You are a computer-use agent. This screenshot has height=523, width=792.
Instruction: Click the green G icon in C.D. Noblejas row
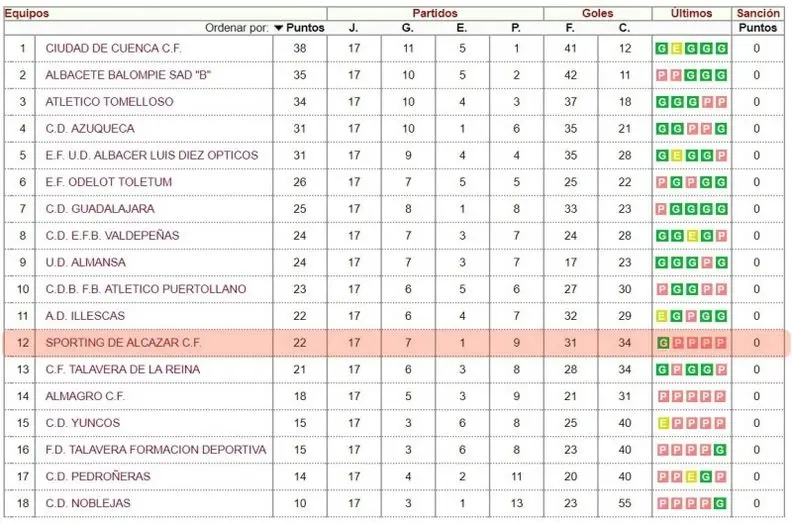tap(721, 503)
